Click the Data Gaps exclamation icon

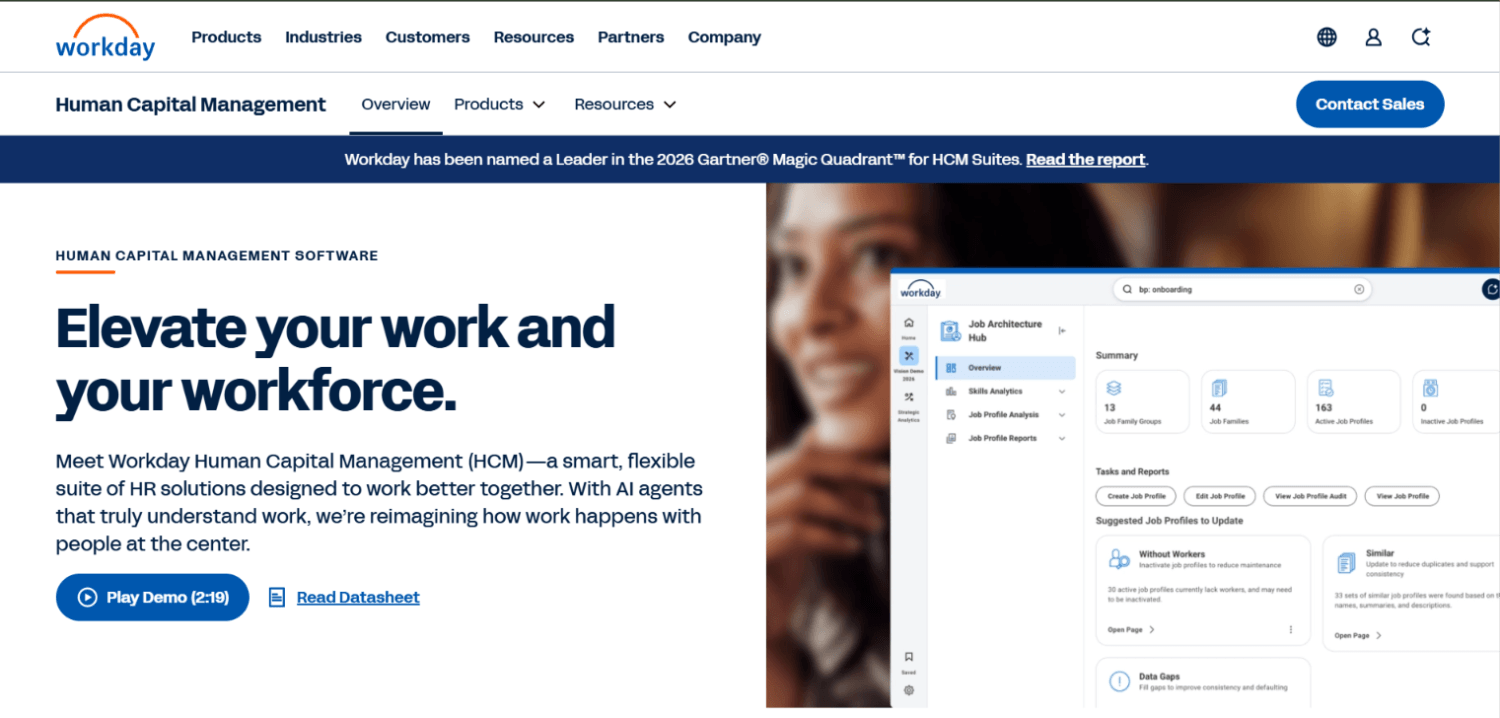[1119, 683]
